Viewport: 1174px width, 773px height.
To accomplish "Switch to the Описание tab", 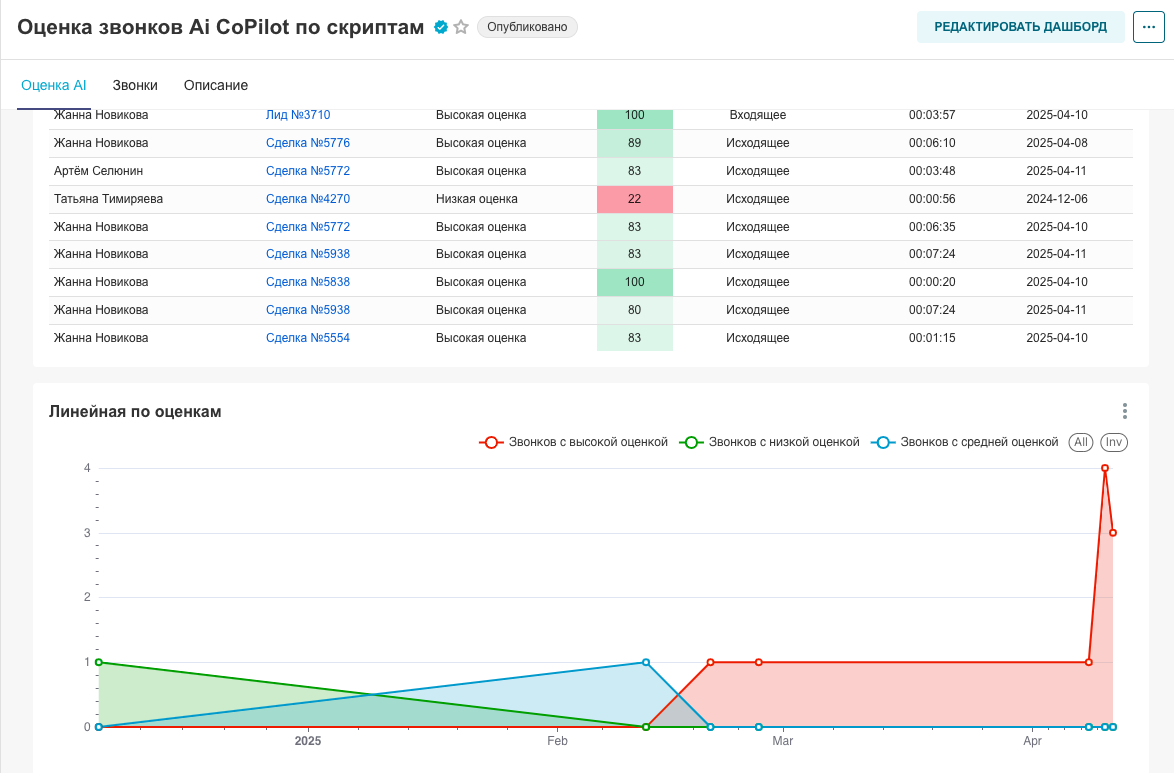I will 215,85.
